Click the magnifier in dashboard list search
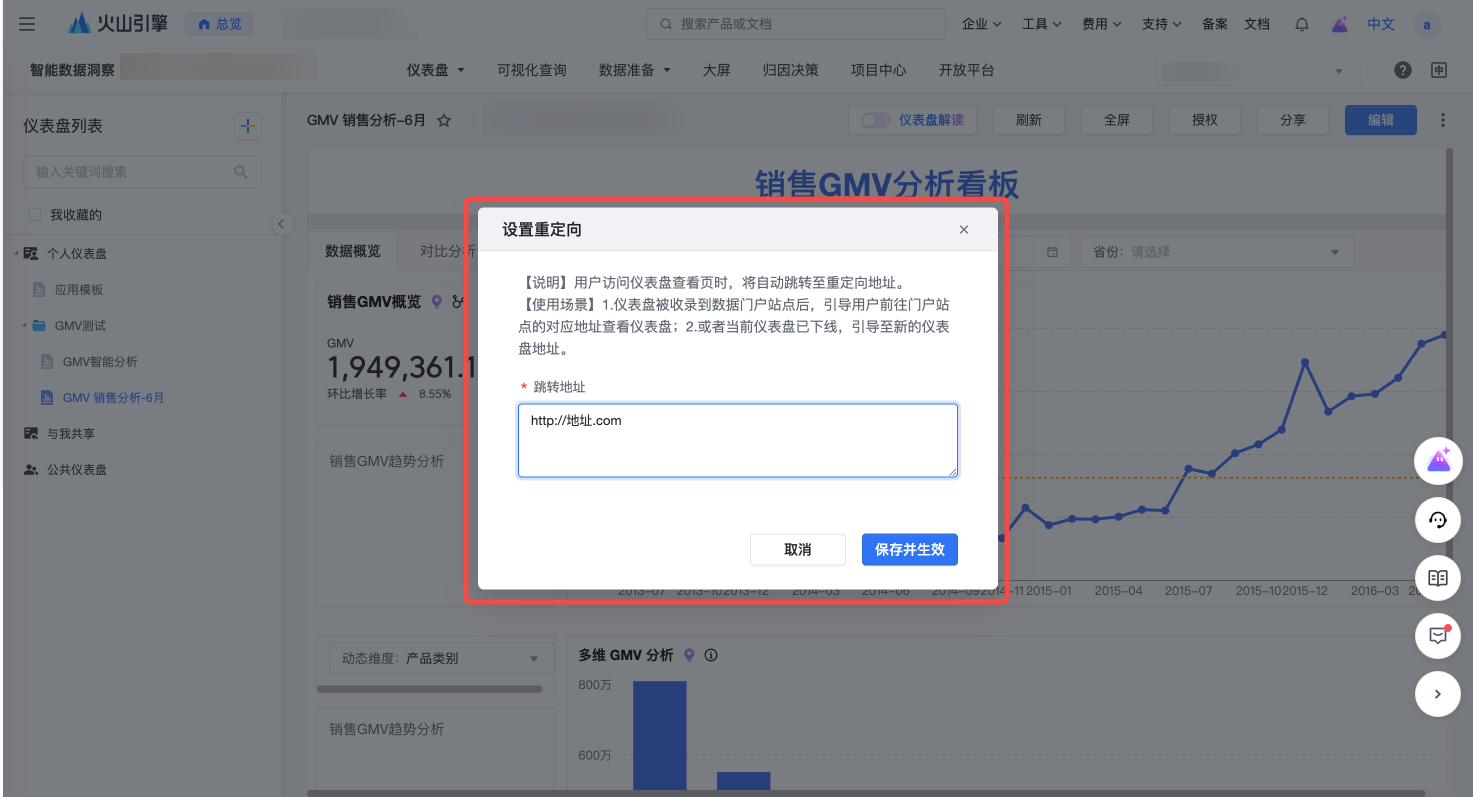 (x=241, y=172)
